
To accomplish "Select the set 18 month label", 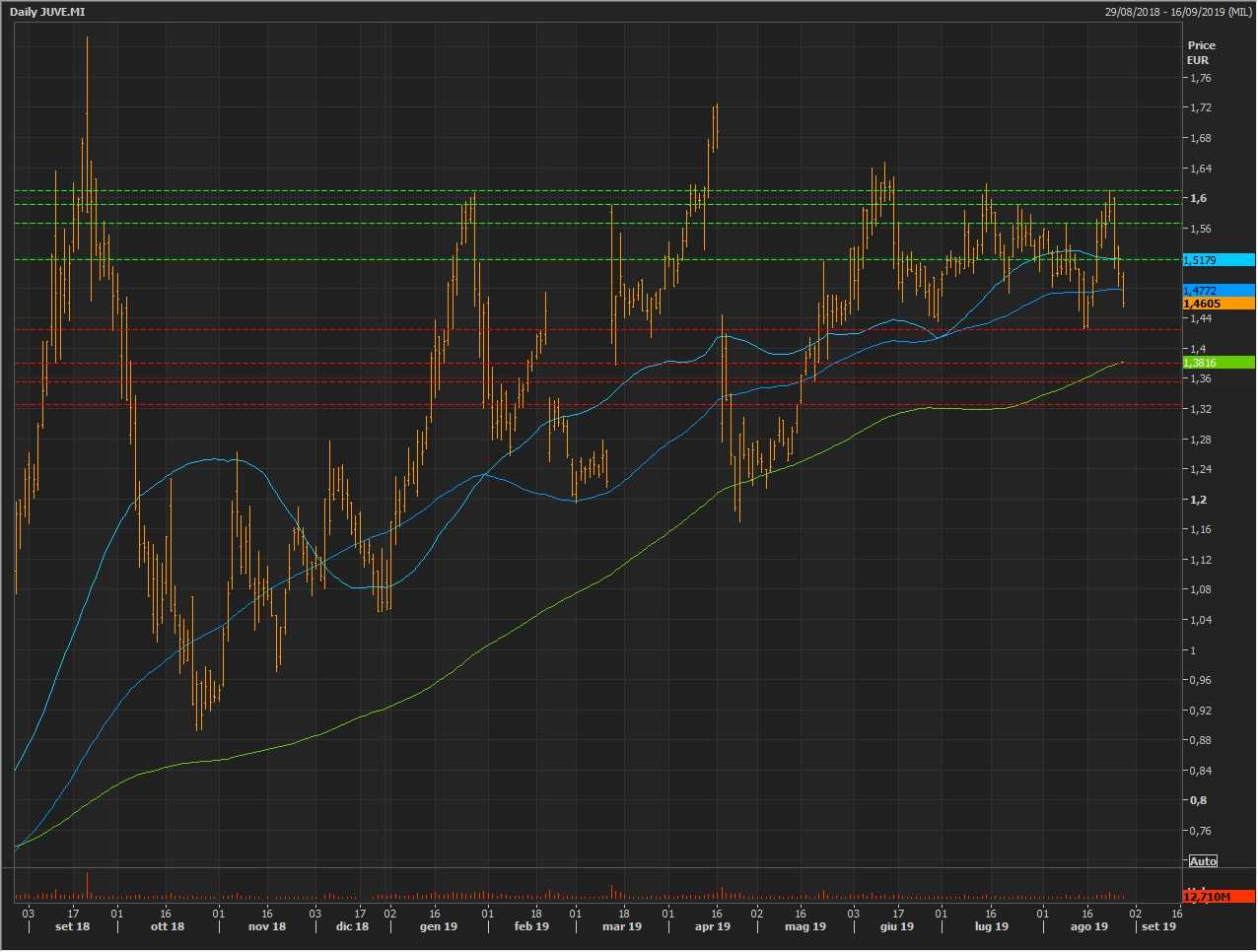I will coord(72,926).
